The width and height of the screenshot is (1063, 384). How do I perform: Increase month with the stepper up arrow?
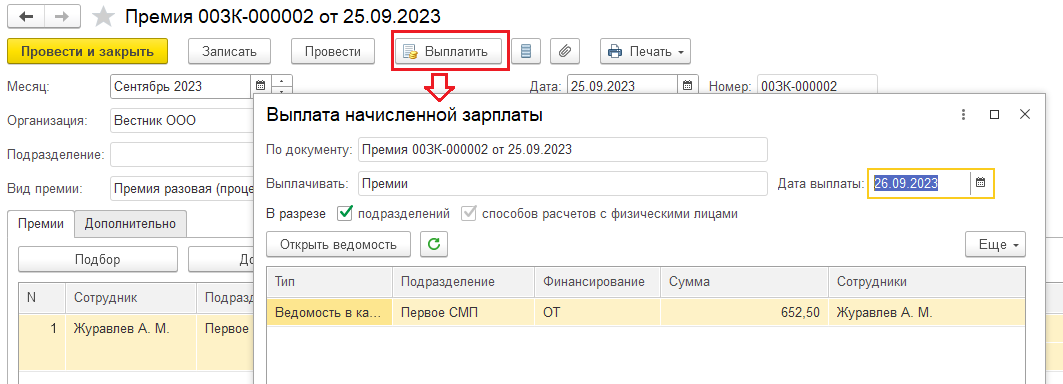tap(282, 80)
